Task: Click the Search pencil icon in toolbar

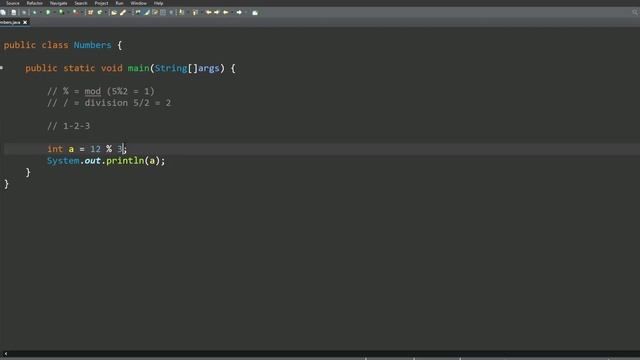Action: point(123,12)
